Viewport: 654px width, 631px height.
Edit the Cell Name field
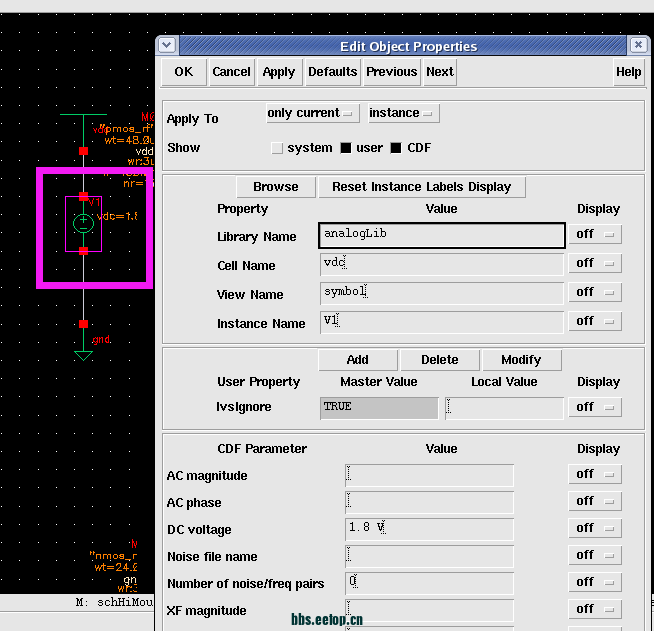tap(442, 264)
